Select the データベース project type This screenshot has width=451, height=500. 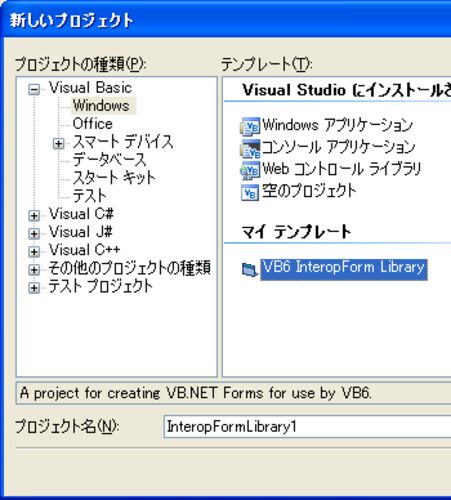(x=109, y=159)
